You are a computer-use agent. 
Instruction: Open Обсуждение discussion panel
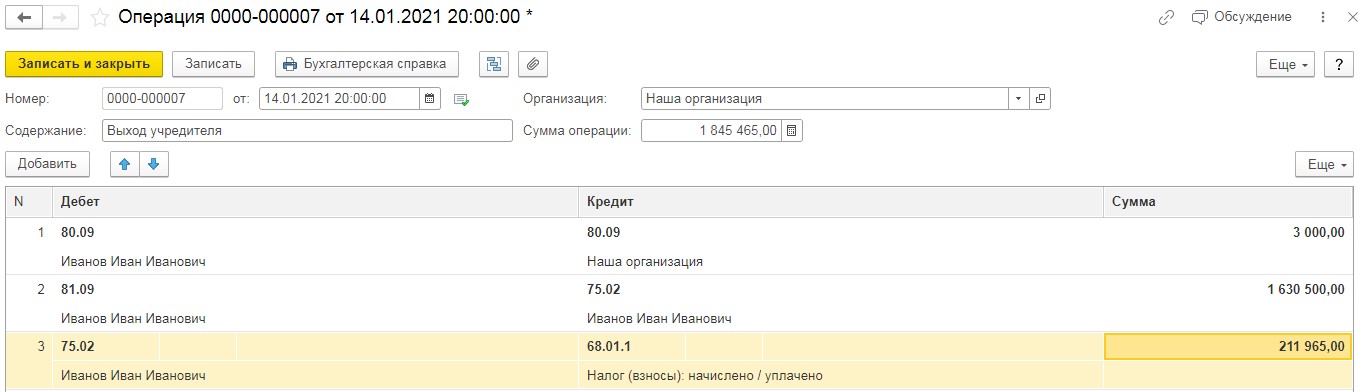click(x=1241, y=17)
